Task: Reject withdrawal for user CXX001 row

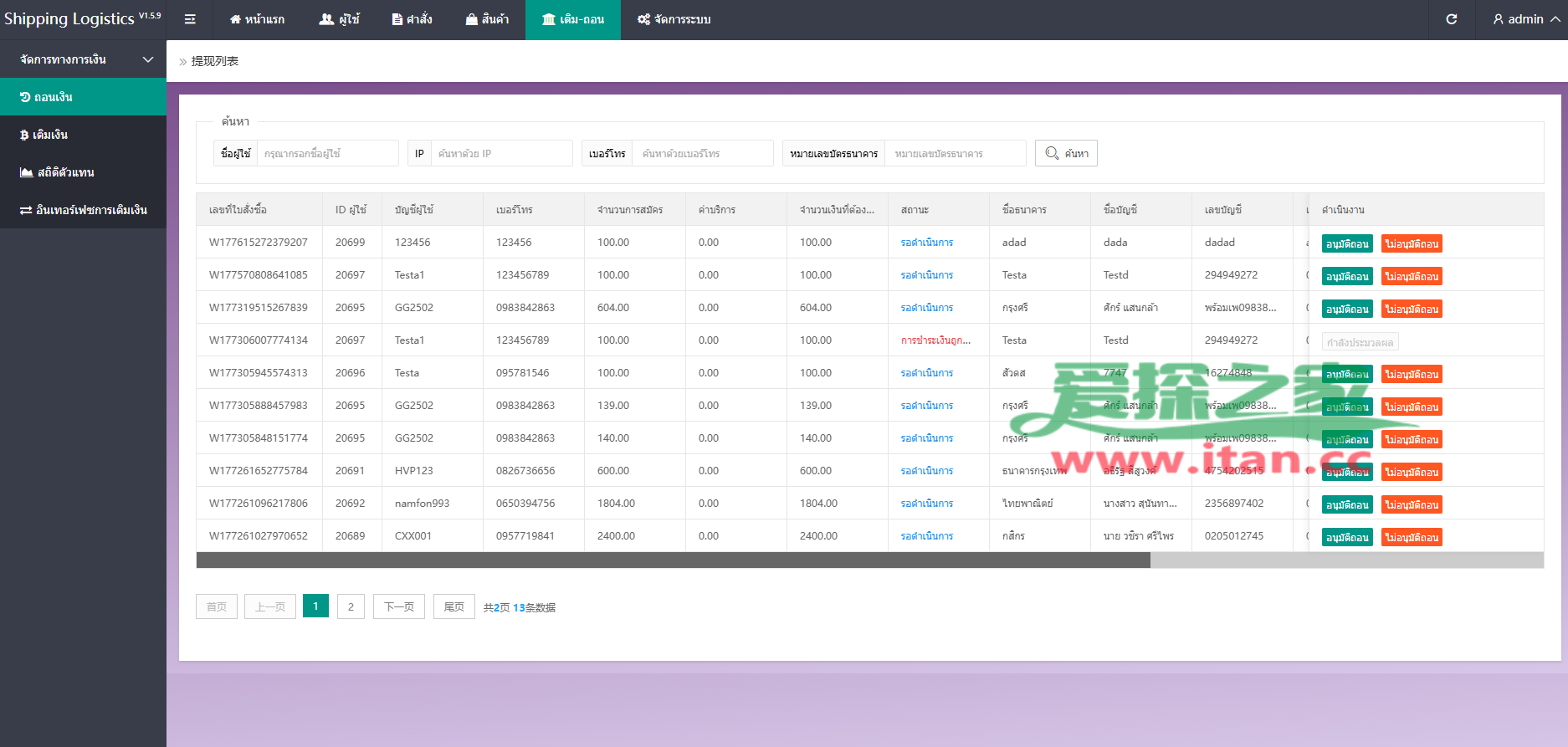Action: 1412,538
